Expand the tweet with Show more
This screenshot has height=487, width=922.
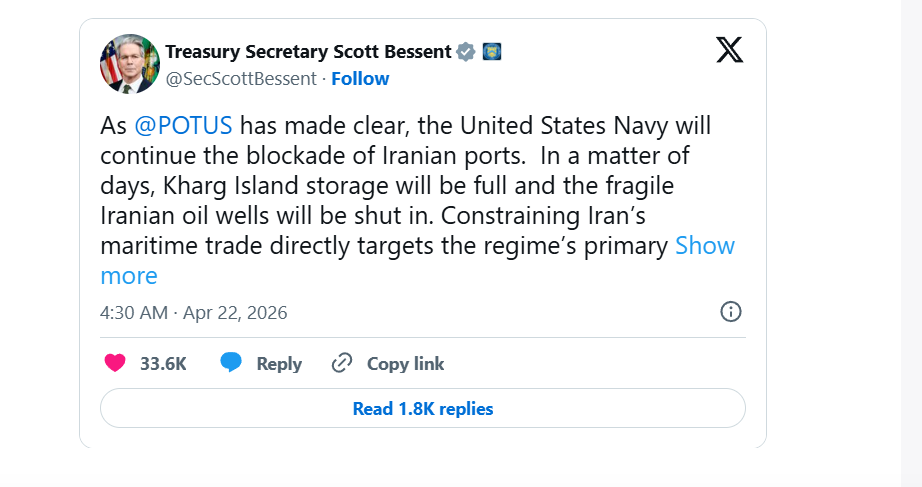pos(705,246)
